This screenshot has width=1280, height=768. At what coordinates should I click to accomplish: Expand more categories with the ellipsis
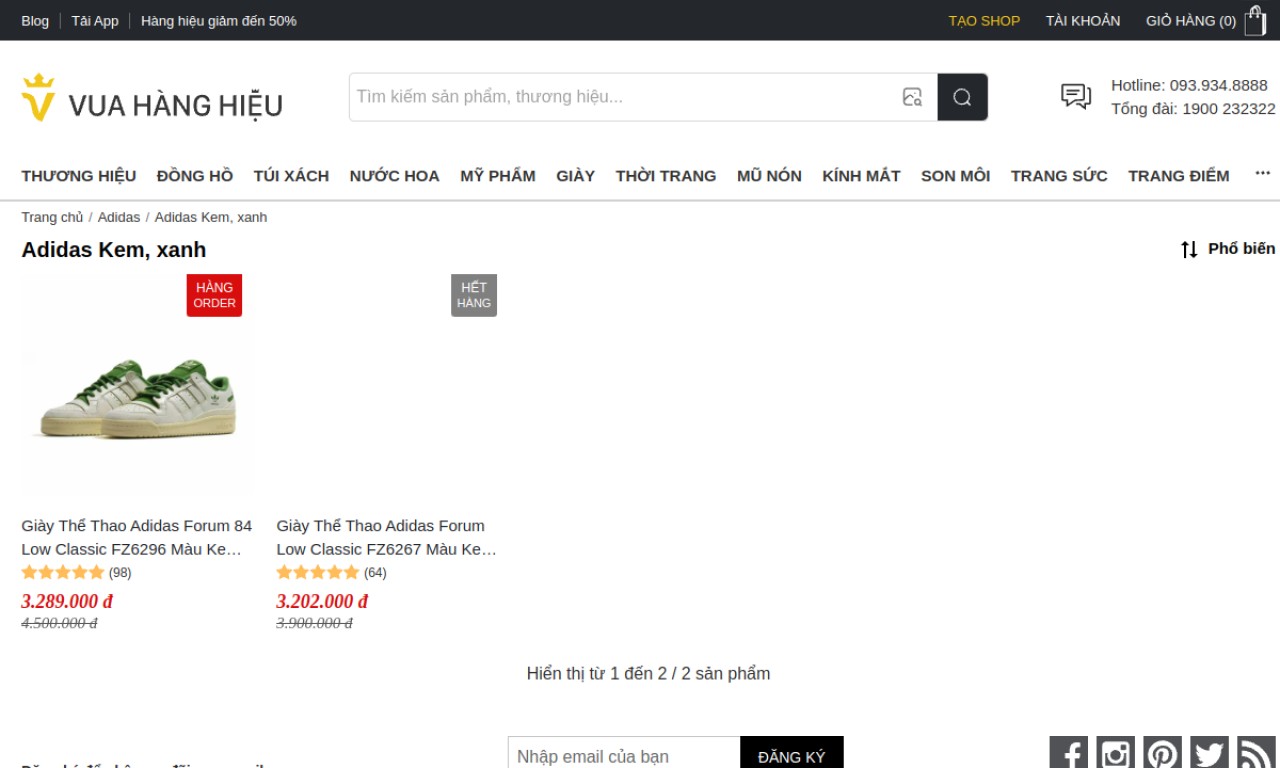click(x=1263, y=174)
